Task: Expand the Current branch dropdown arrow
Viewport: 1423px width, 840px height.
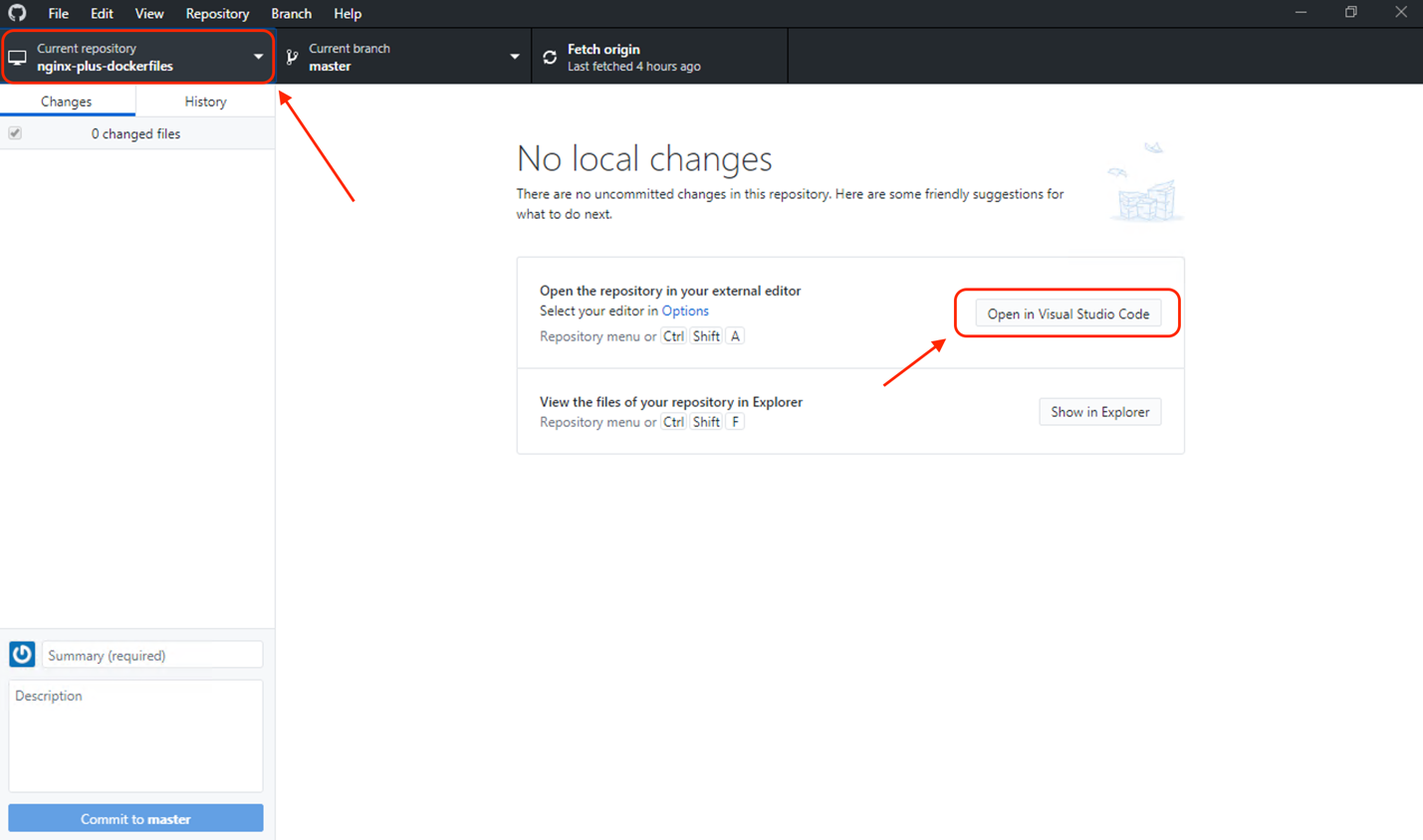Action: [x=515, y=57]
